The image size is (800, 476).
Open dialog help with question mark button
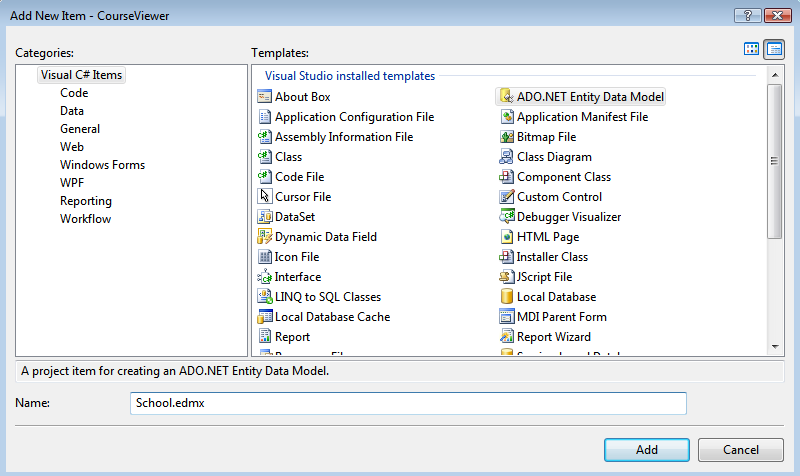747,15
